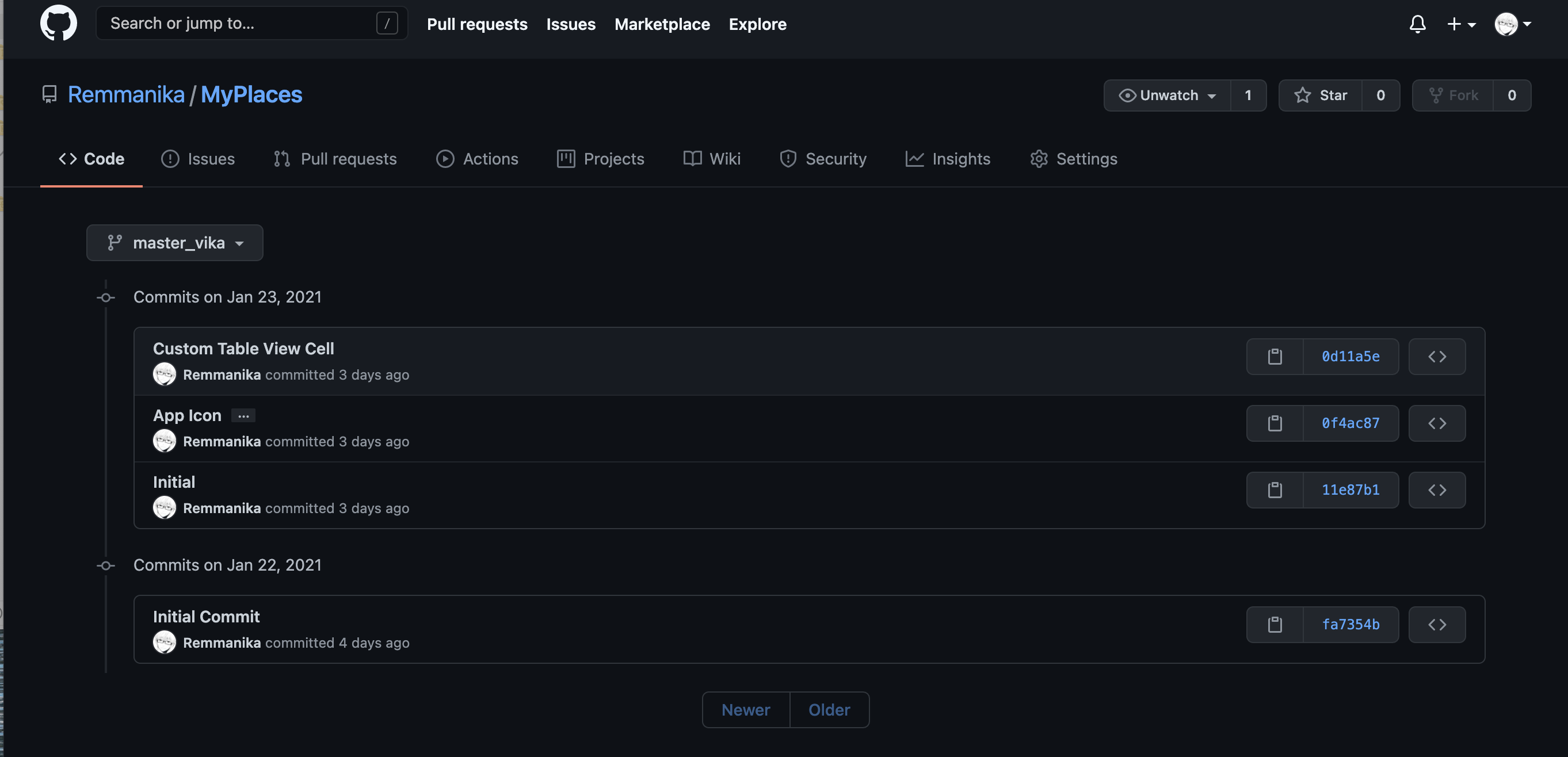Screen dimensions: 1568x757
Task: Select the Code tab
Action: pyautogui.click(x=91, y=159)
